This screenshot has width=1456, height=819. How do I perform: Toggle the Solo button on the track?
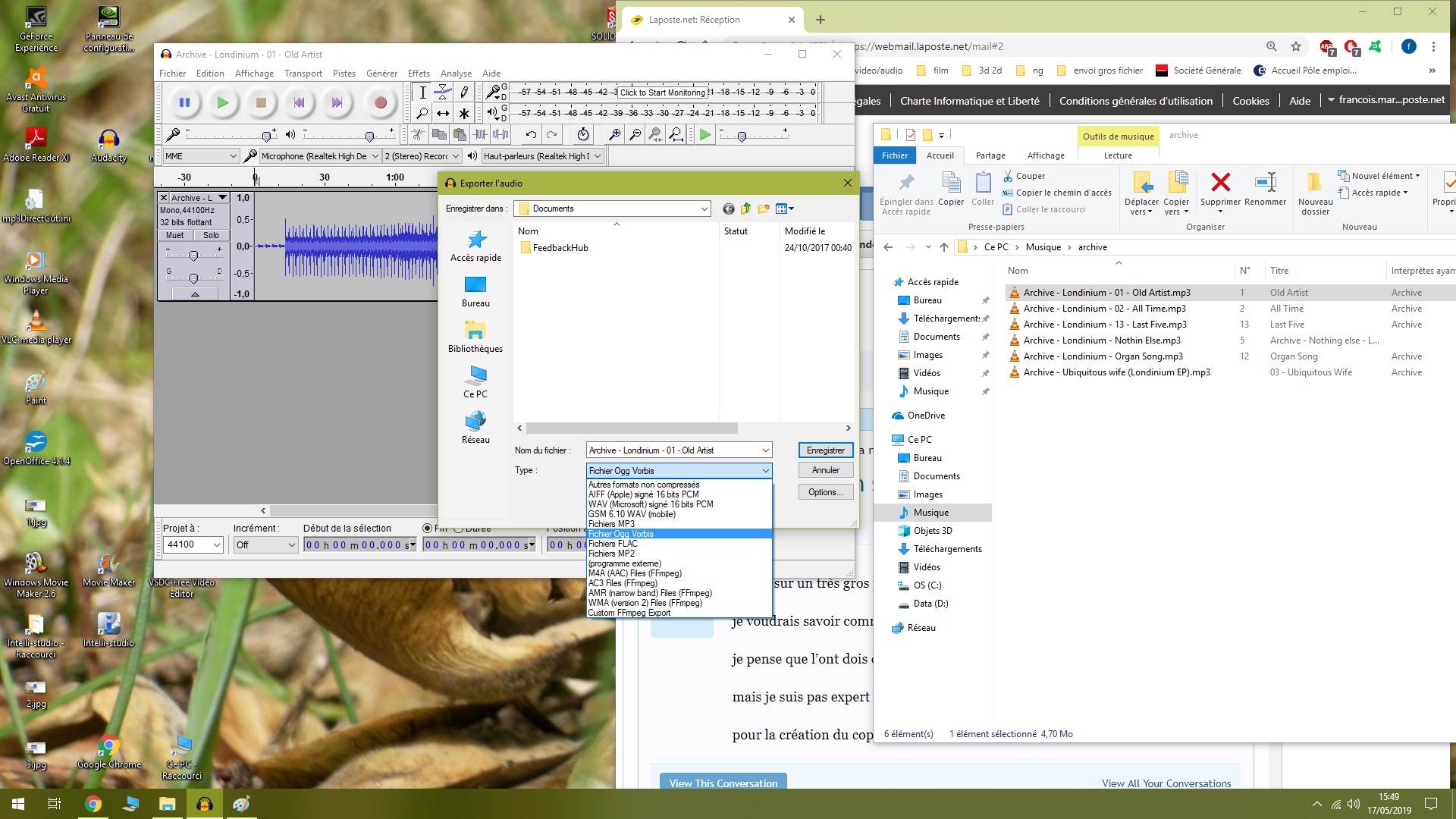[x=211, y=235]
